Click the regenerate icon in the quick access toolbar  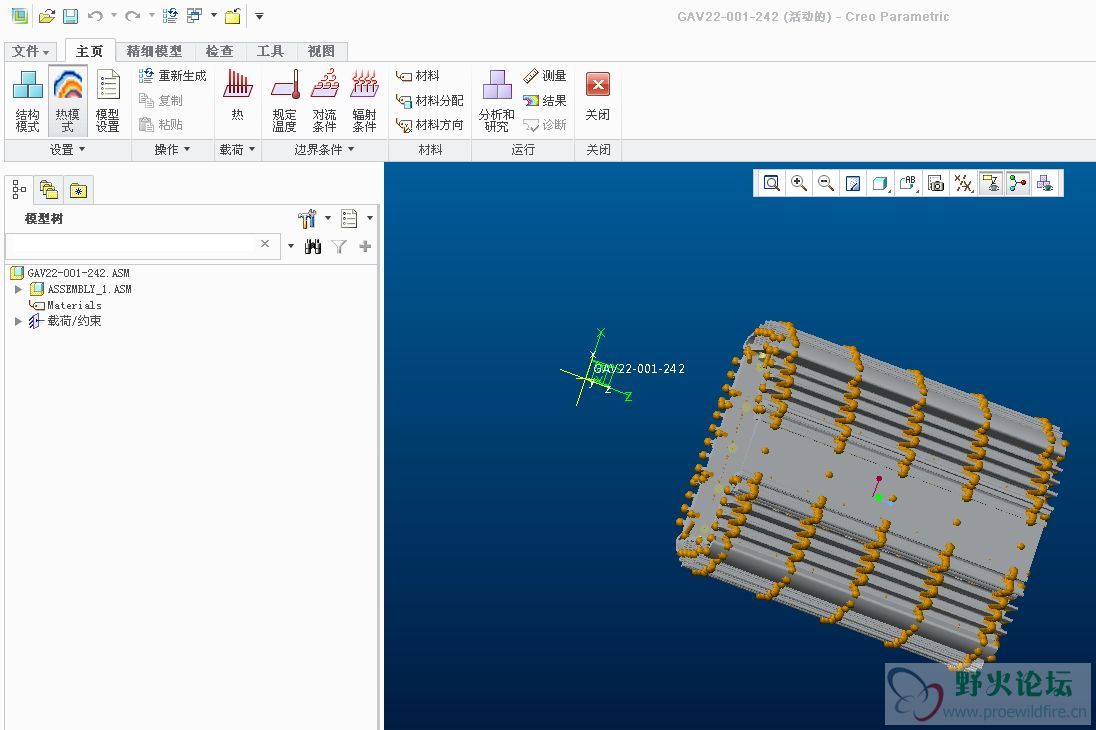[x=170, y=15]
